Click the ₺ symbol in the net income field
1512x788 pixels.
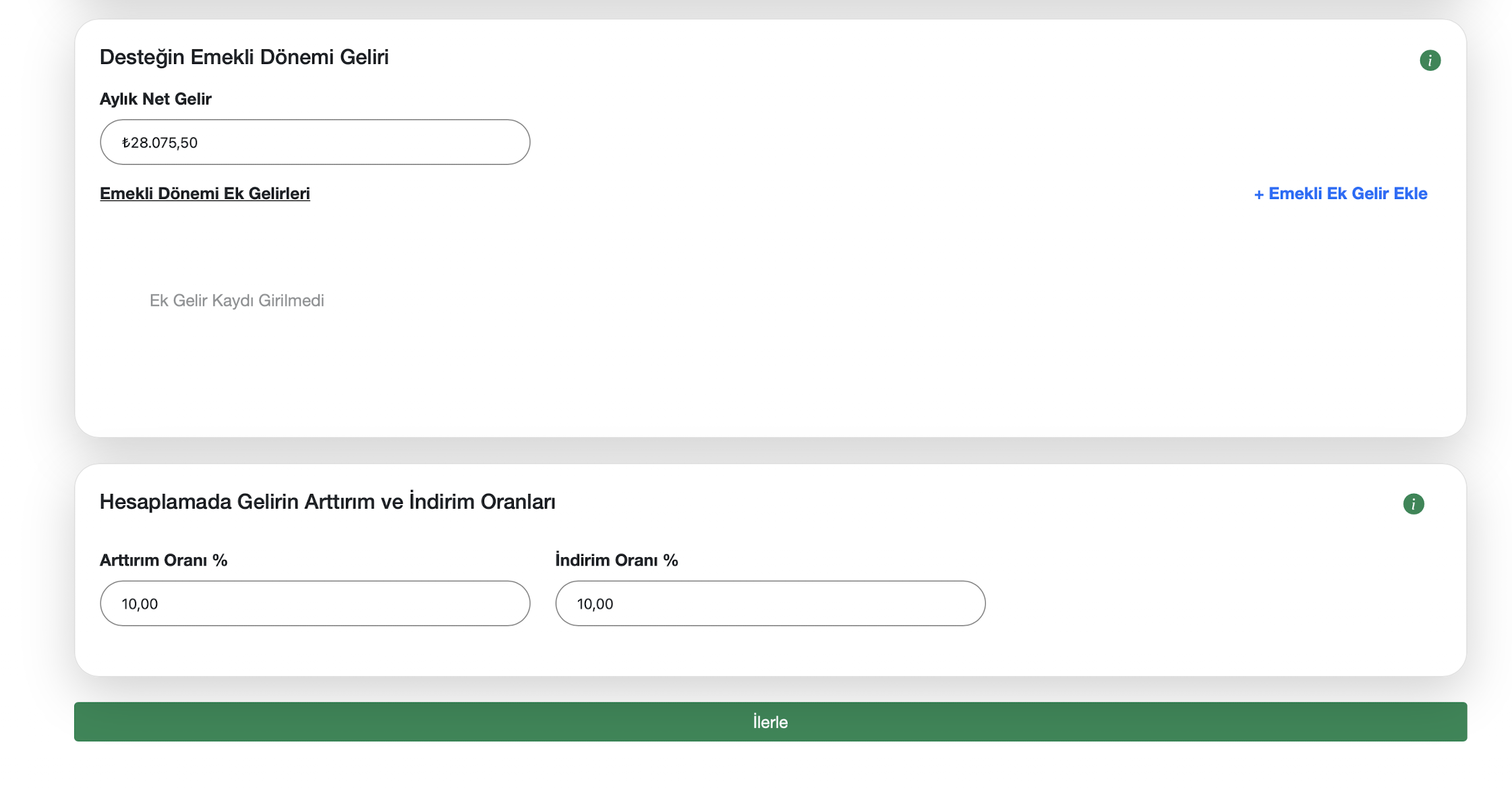125,143
